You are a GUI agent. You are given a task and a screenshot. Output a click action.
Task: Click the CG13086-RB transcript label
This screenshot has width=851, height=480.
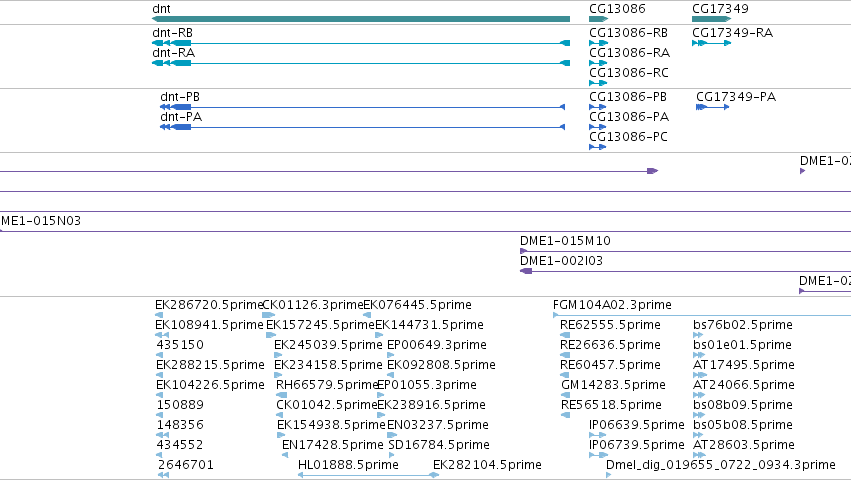[628, 33]
